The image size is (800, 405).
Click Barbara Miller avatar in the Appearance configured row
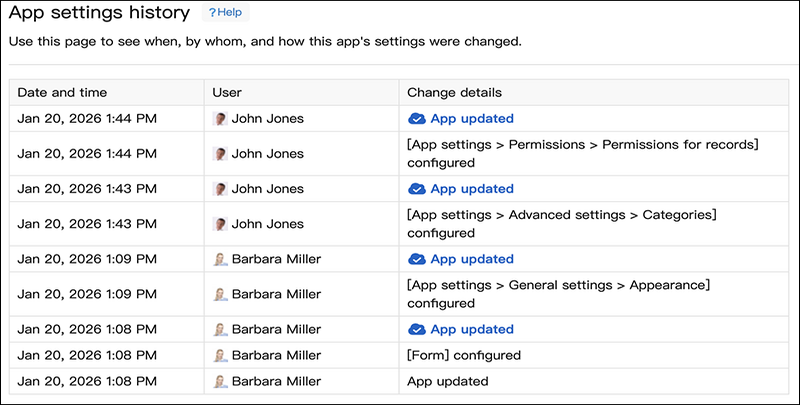(x=220, y=294)
